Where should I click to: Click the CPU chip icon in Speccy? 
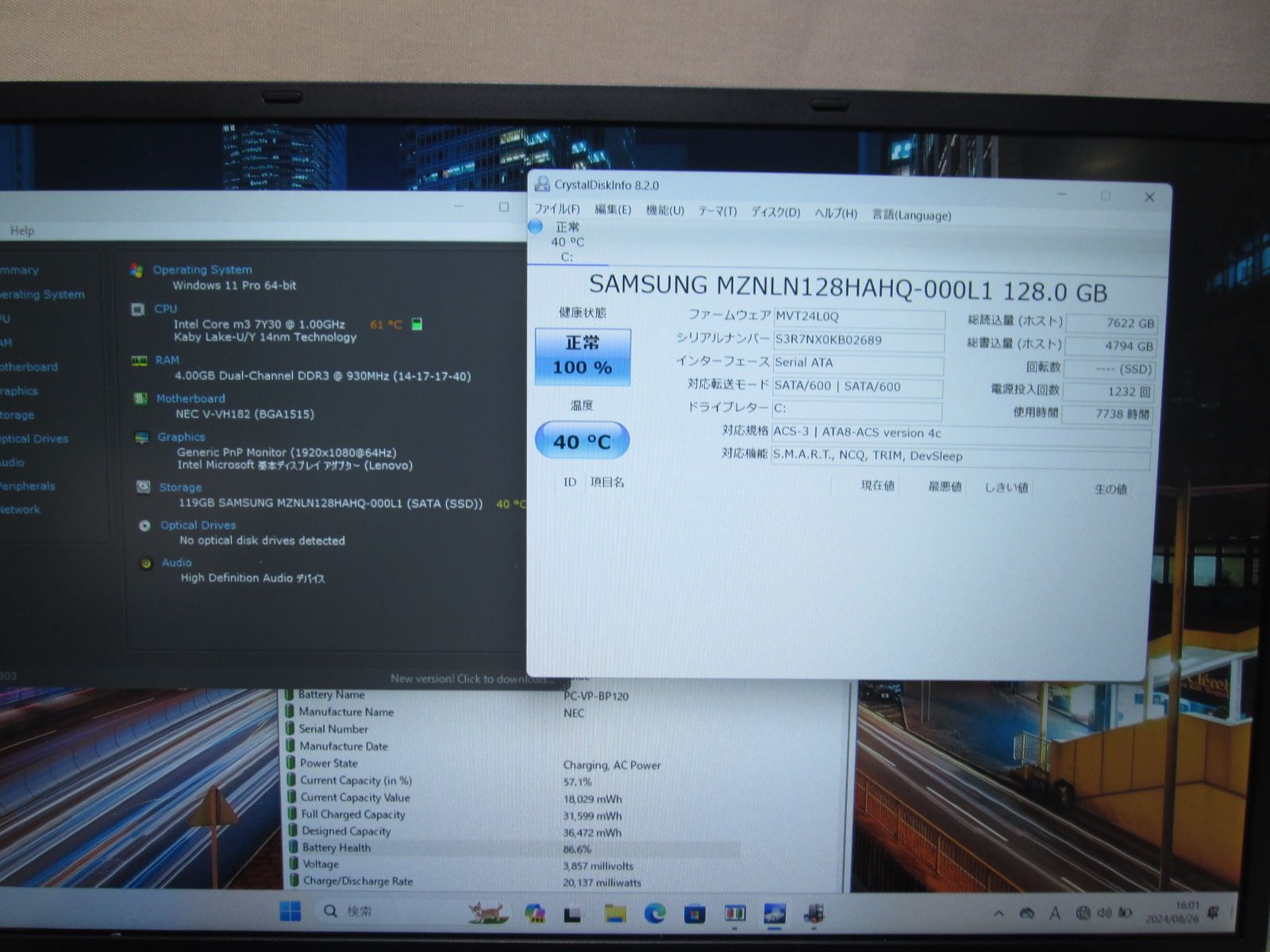point(137,309)
